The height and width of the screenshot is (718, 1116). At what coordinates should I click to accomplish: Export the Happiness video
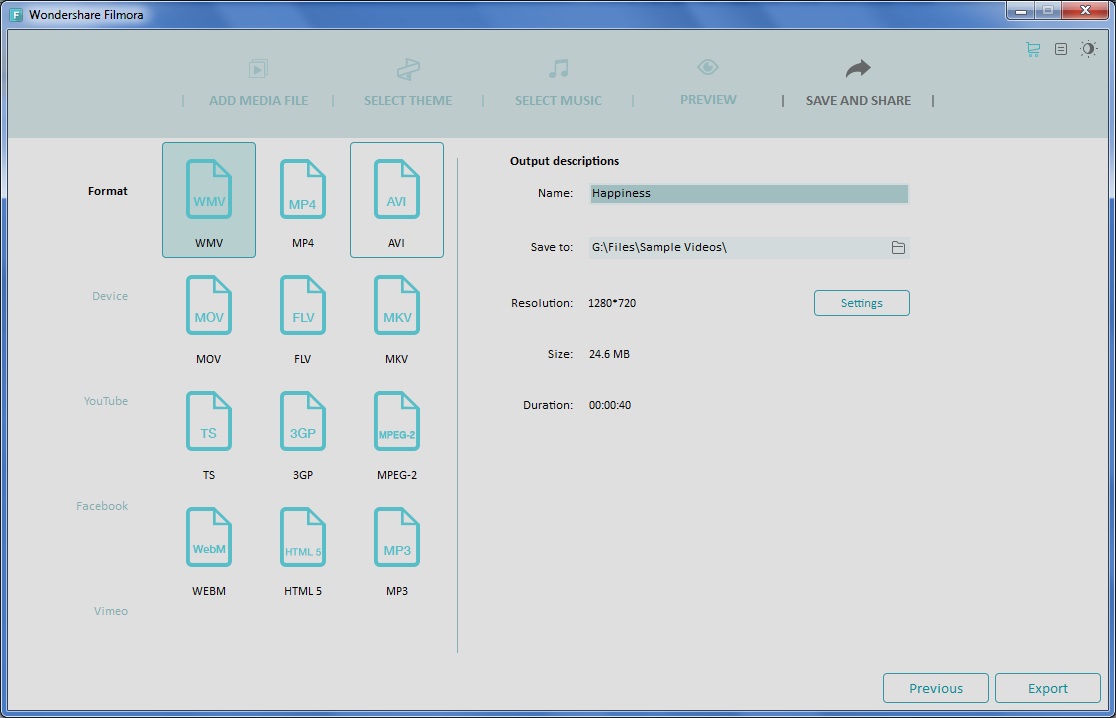tap(1047, 687)
